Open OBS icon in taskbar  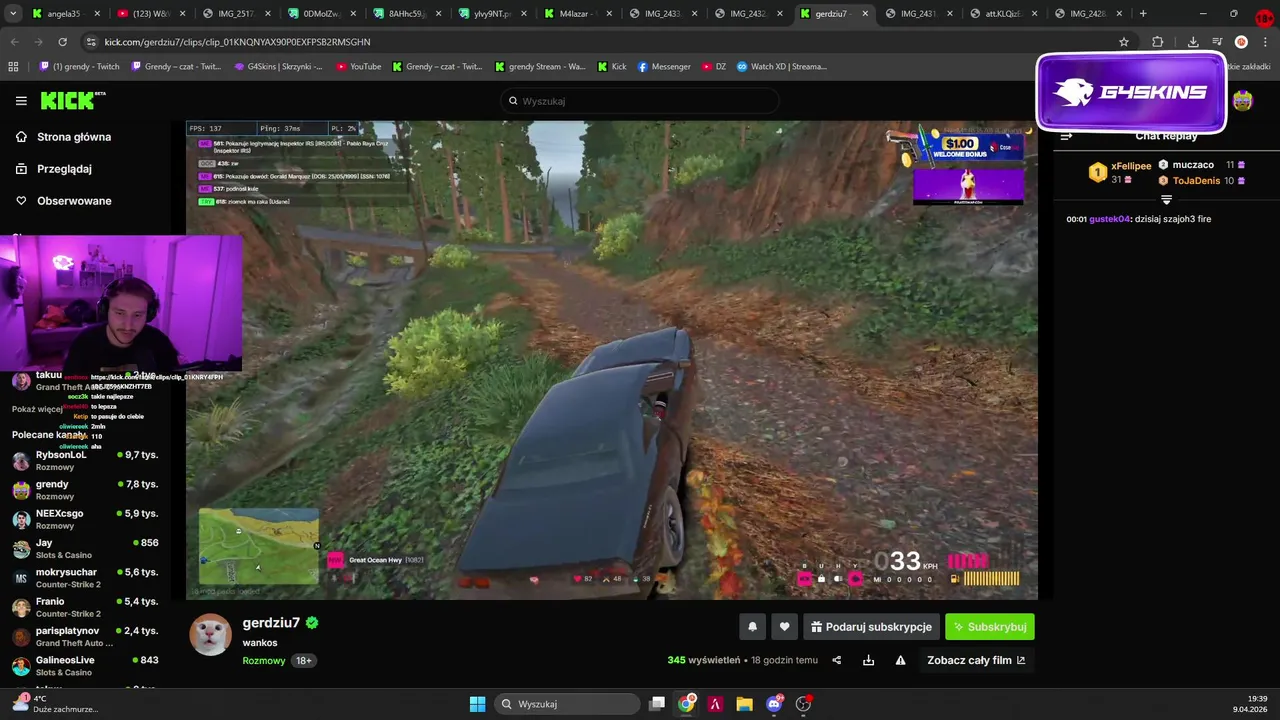click(803, 704)
